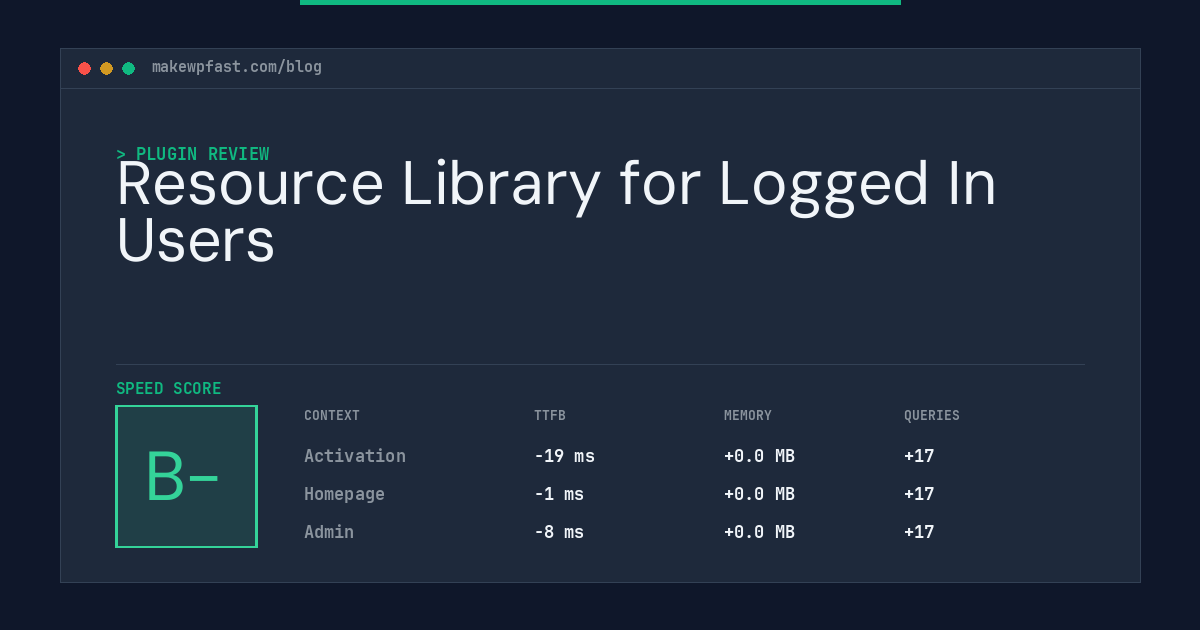
Task: Click the 'SPEED SCORE' label
Action: pos(169,389)
